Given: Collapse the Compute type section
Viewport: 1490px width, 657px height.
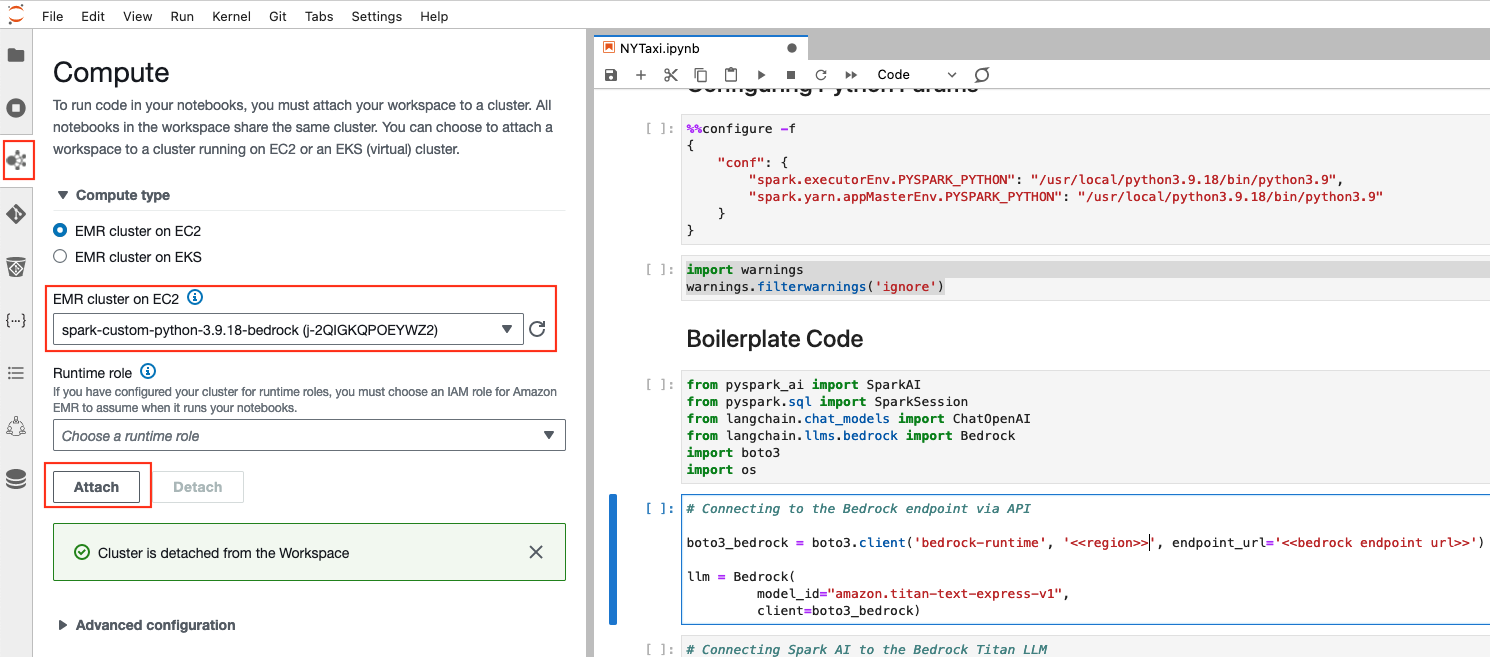Looking at the screenshot, I should tap(64, 195).
